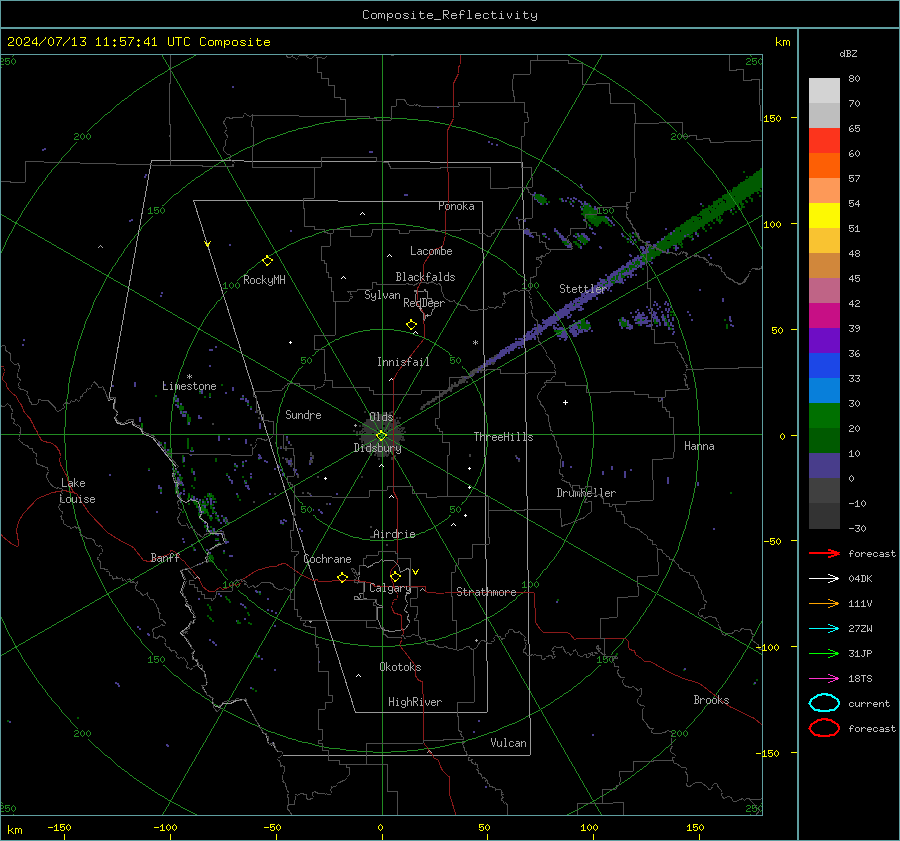The height and width of the screenshot is (841, 900).
Task: Click the 'current' legend text
Action: click(x=869, y=704)
